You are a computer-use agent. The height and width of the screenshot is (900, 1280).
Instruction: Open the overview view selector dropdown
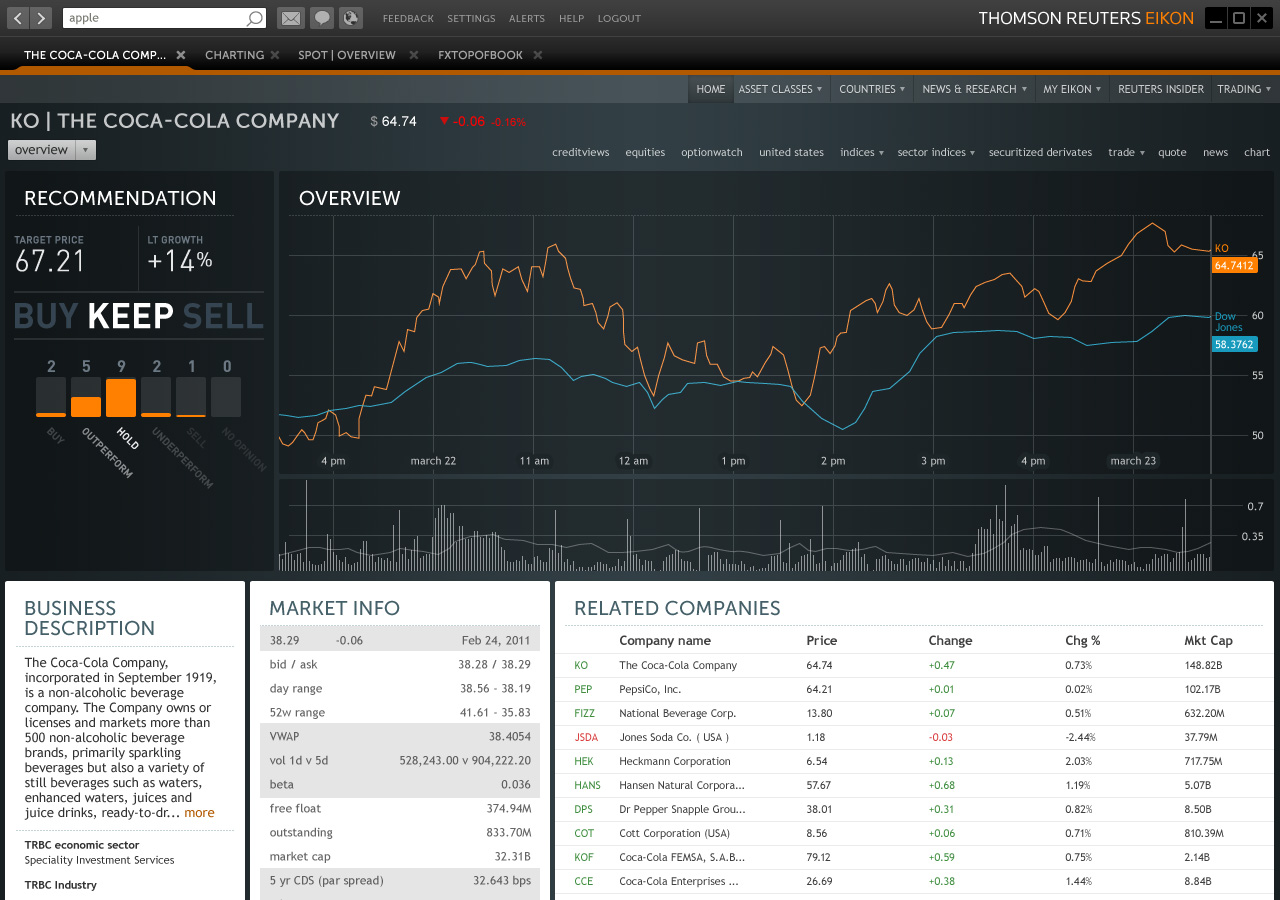coord(52,150)
